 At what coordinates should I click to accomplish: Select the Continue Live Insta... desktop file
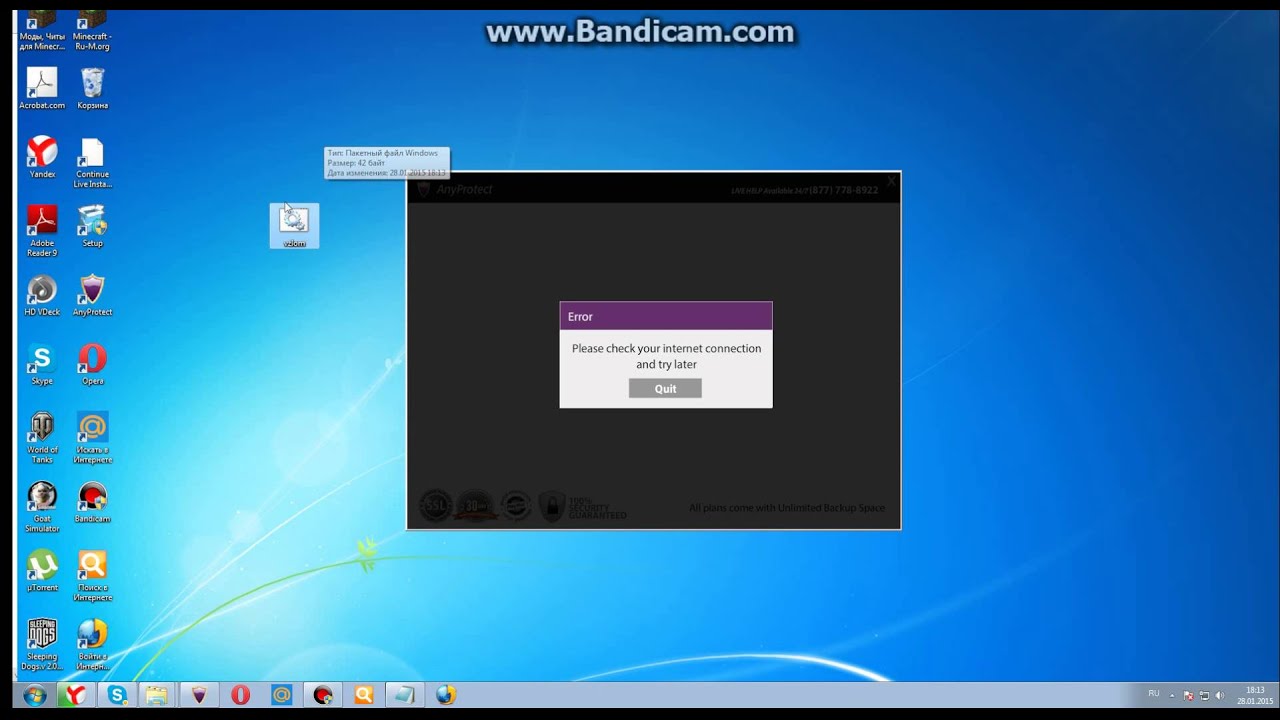[92, 162]
